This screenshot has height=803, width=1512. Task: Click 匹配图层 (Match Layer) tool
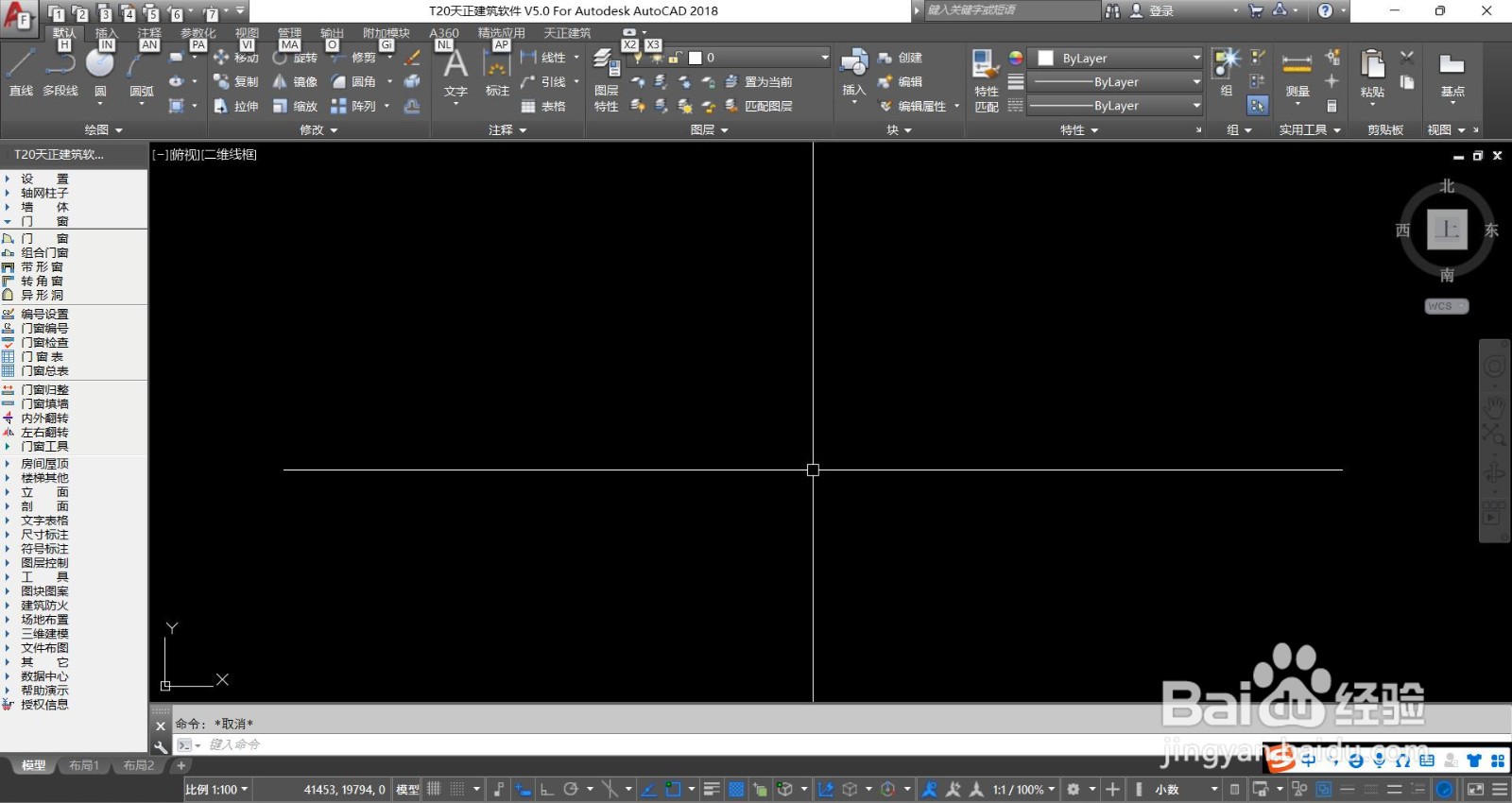tap(759, 107)
